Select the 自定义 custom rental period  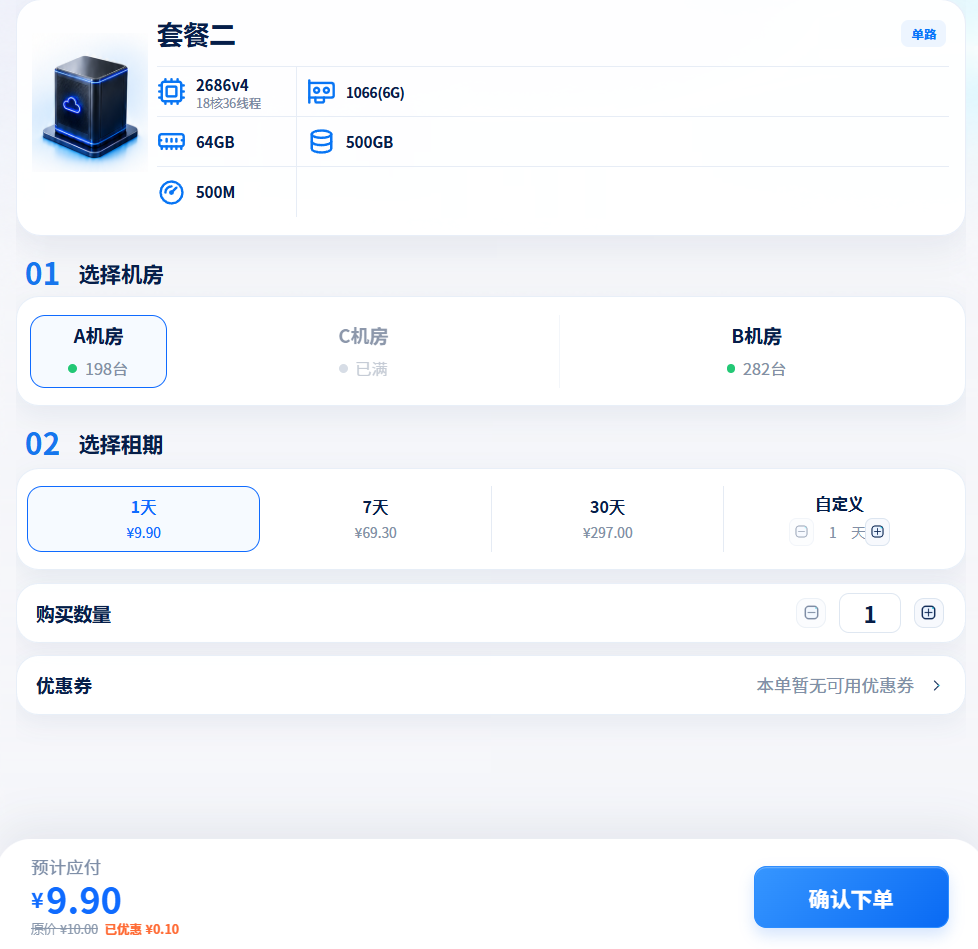tap(840, 504)
